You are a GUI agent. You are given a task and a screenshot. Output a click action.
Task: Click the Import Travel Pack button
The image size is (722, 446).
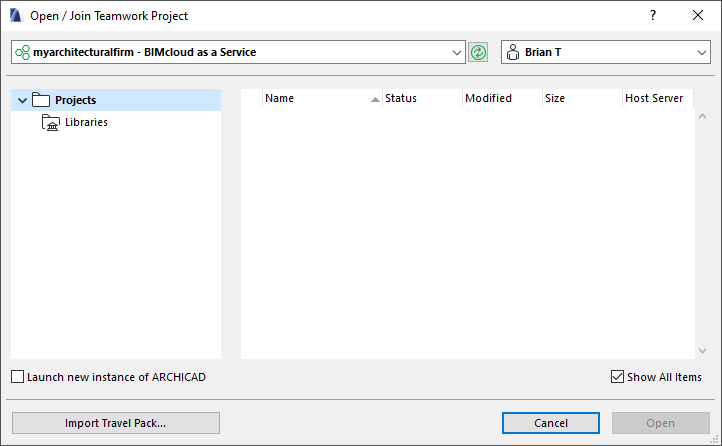tap(115, 423)
